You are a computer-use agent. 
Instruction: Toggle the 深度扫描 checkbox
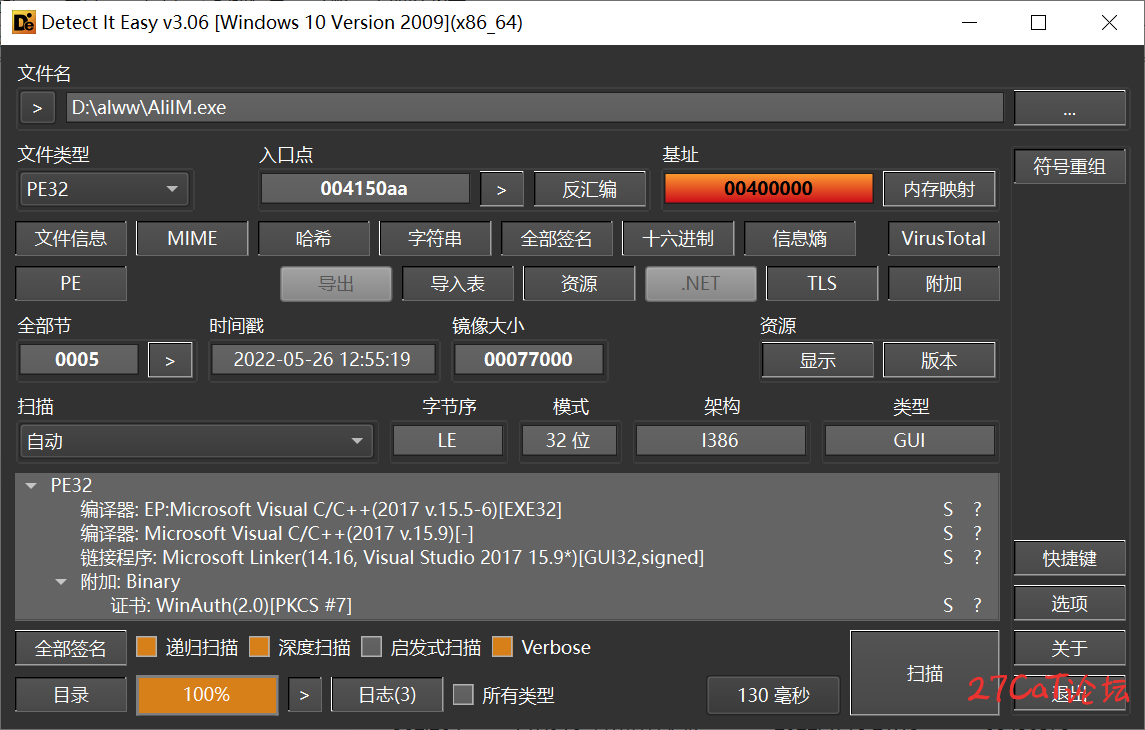tap(259, 647)
